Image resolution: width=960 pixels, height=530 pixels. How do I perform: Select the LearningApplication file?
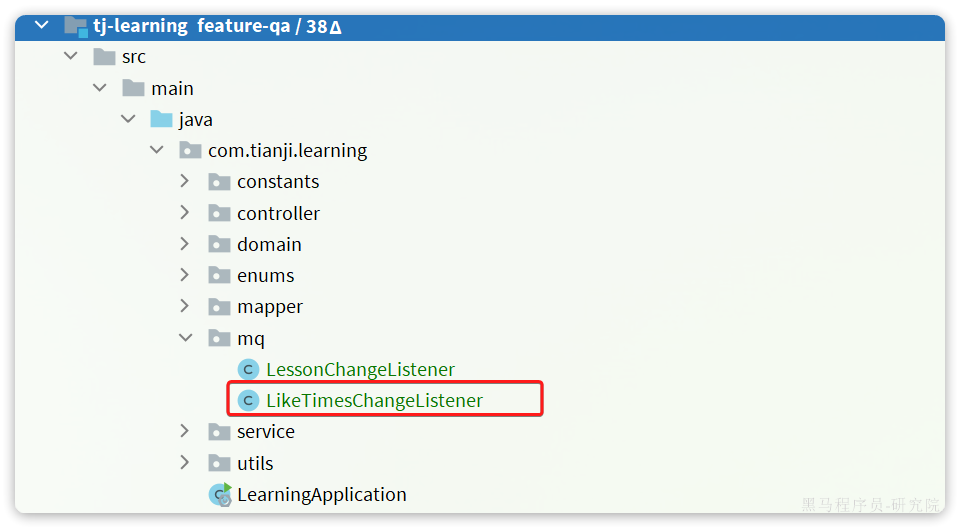[x=322, y=495]
